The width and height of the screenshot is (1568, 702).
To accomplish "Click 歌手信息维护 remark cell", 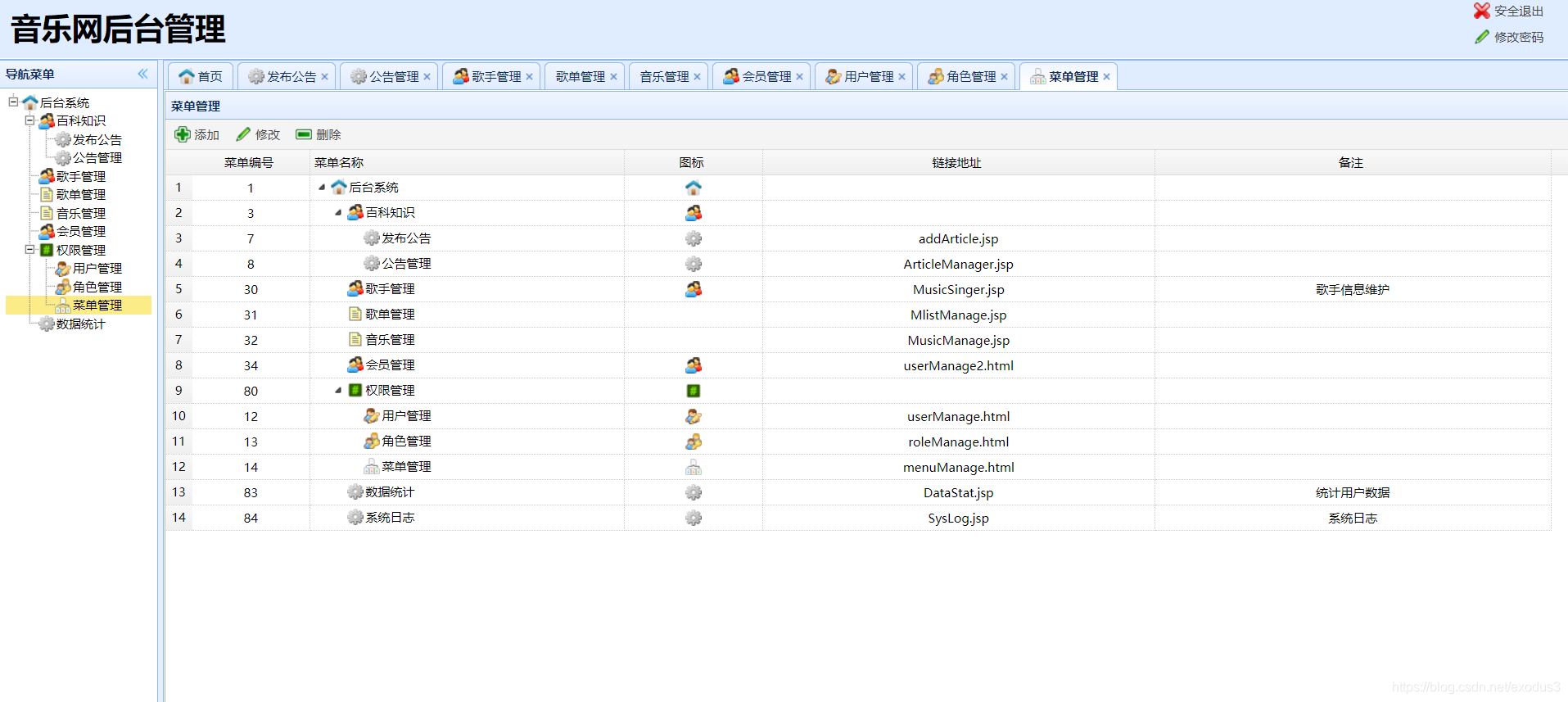I will pyautogui.click(x=1353, y=289).
